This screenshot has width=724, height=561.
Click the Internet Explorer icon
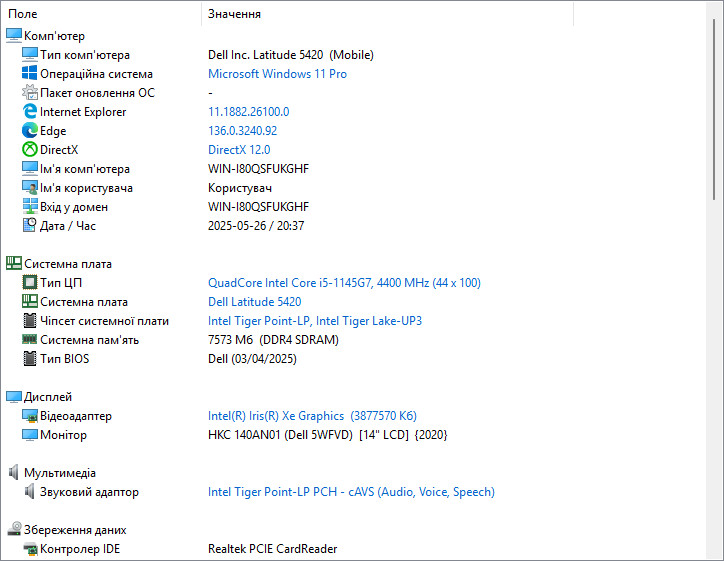(x=30, y=111)
